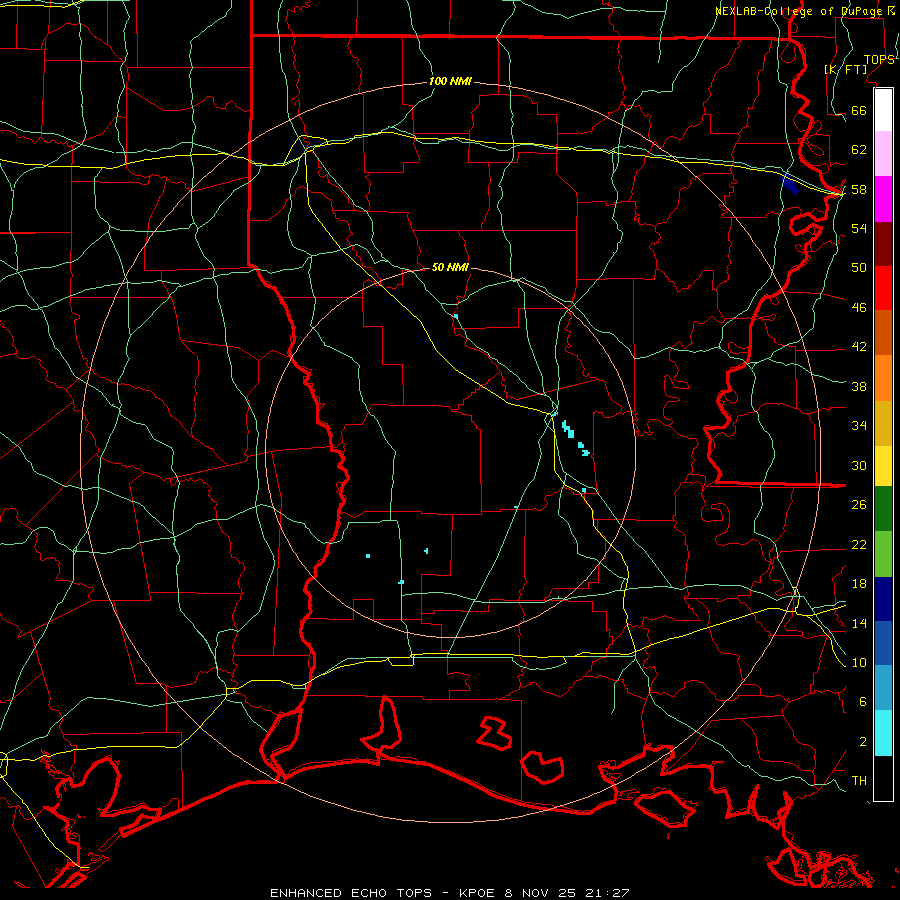Click the 'KPOE' radar site identifier

pyautogui.click(x=477, y=893)
